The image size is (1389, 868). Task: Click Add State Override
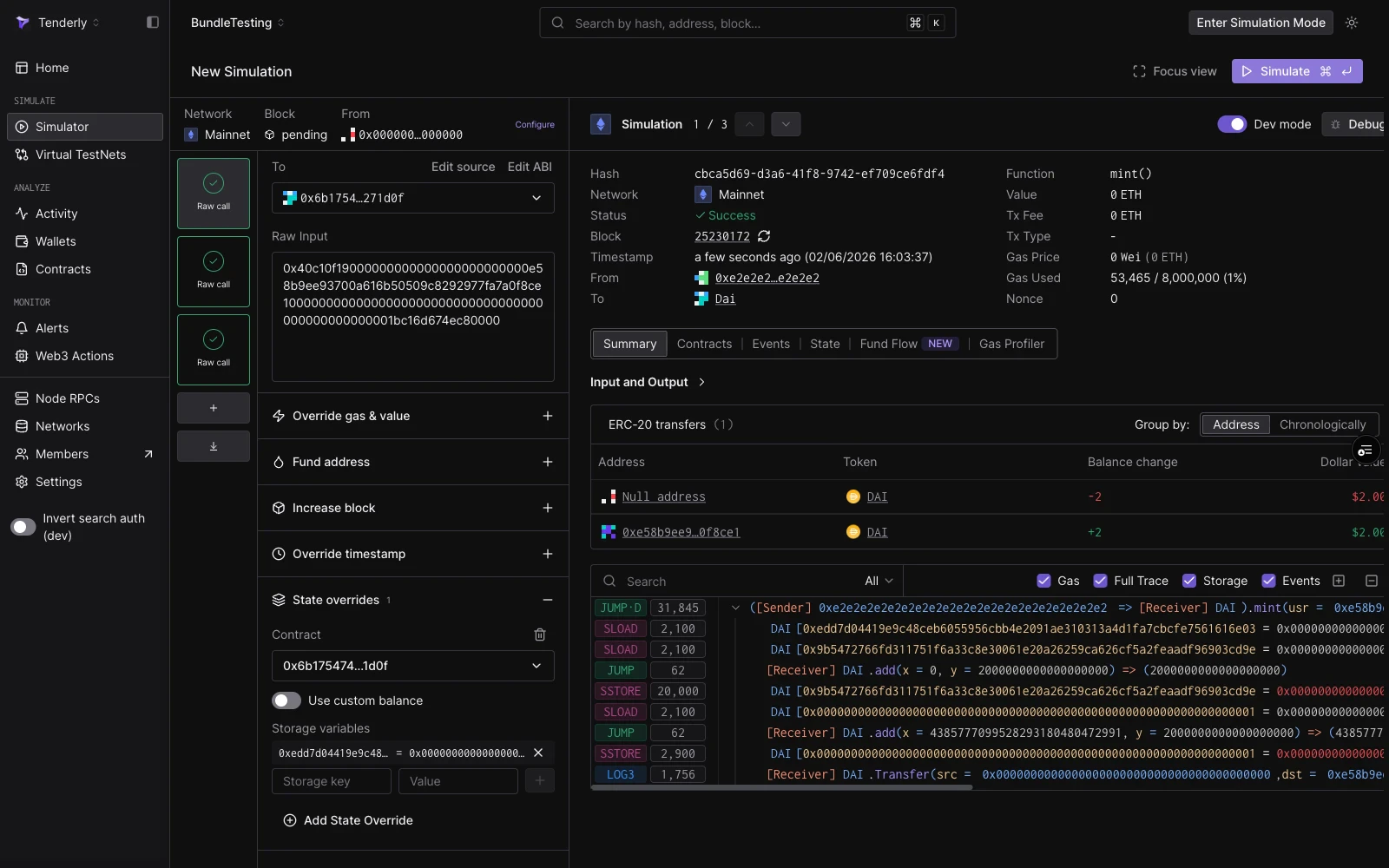pos(347,820)
